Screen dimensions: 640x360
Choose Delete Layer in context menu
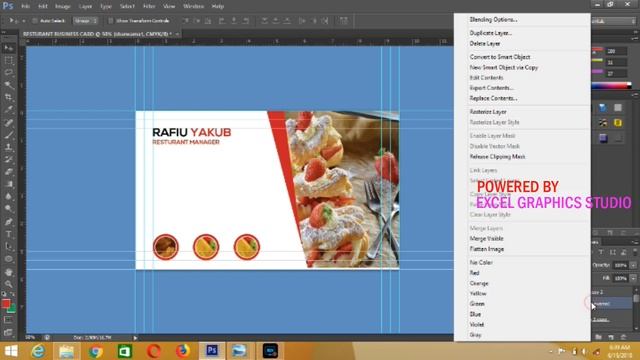[484, 43]
